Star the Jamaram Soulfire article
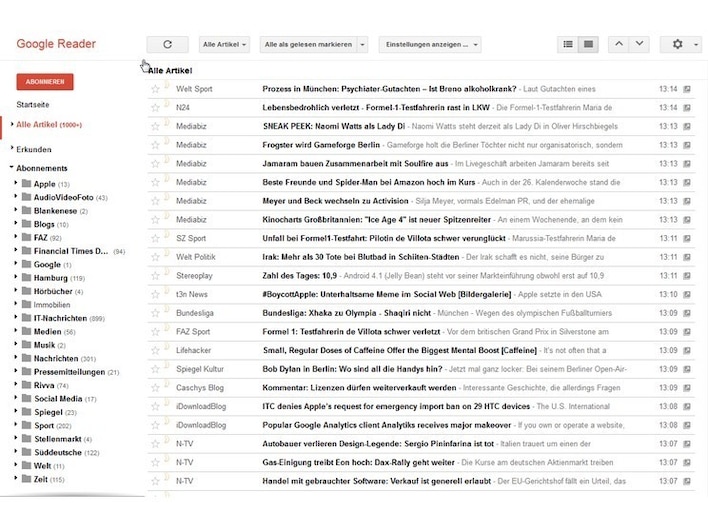Viewport: 708px width, 532px height. tap(155, 163)
